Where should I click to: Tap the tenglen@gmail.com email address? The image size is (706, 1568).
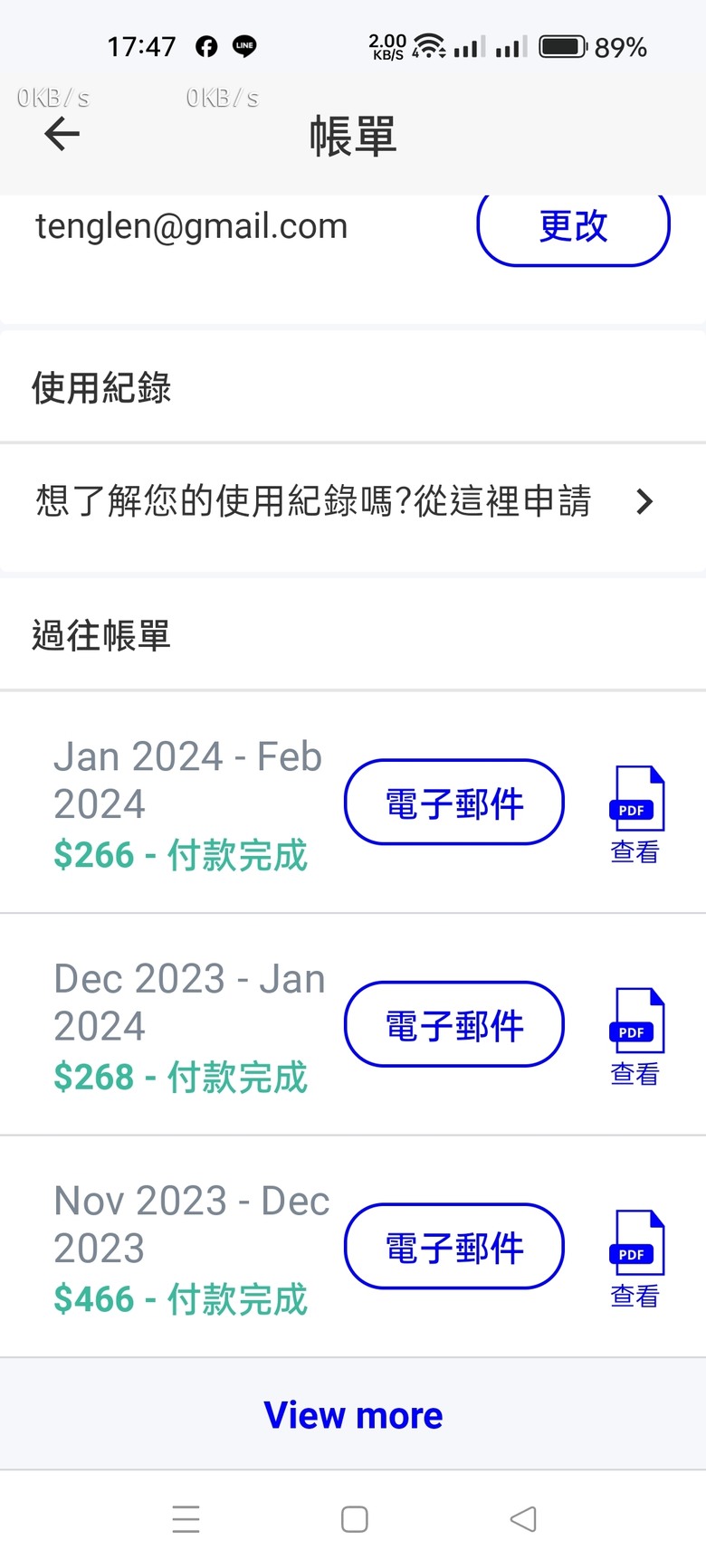point(192,226)
